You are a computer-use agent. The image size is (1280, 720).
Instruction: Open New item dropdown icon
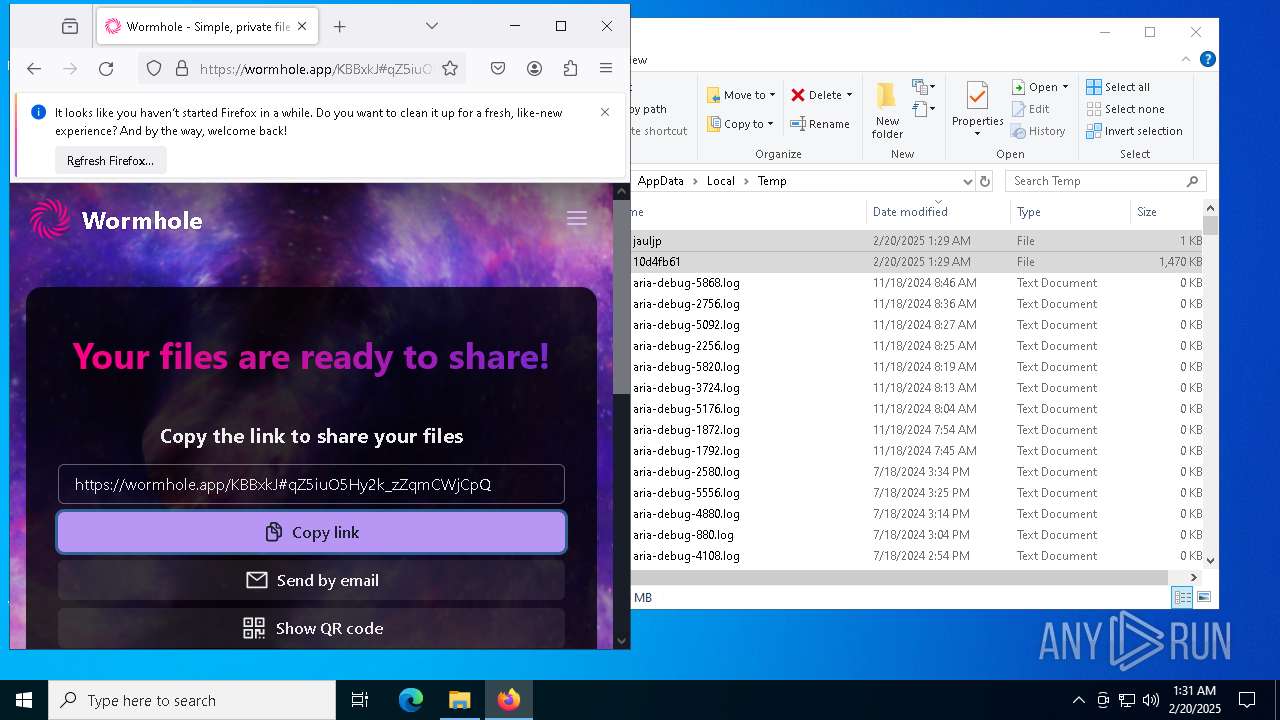(923, 87)
